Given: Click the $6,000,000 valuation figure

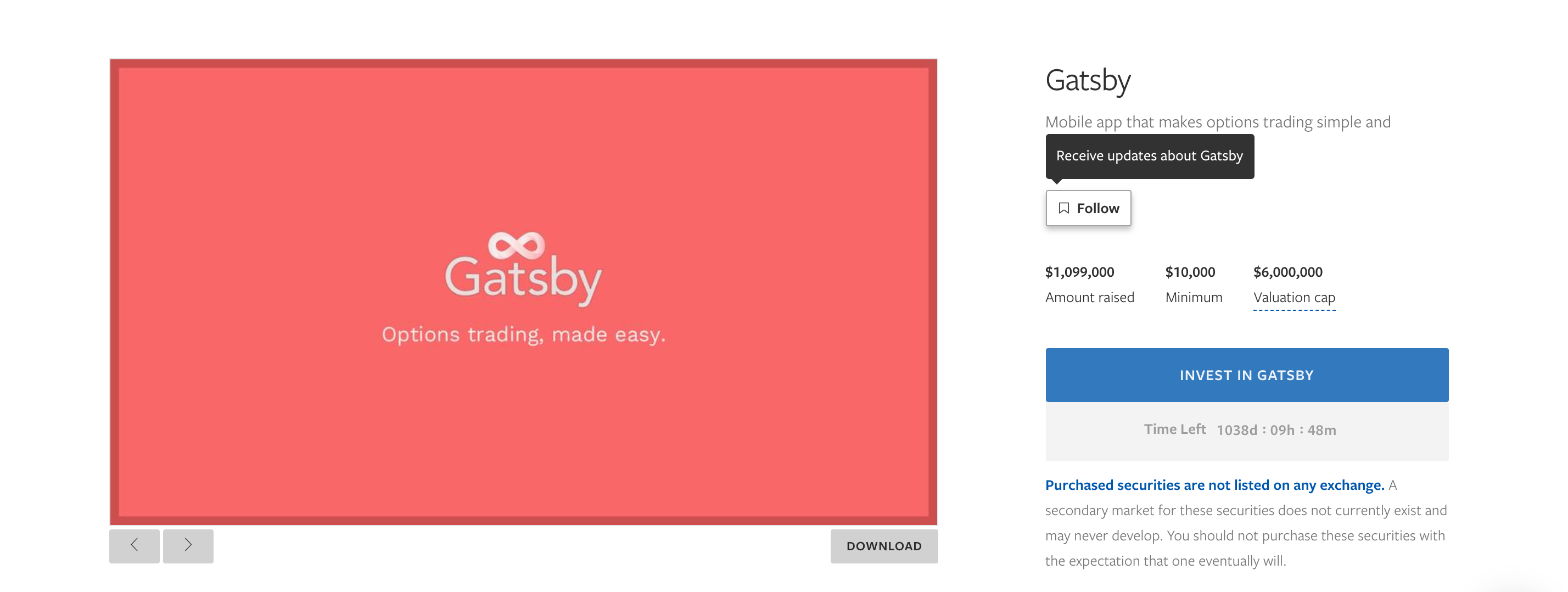Looking at the screenshot, I should pos(1287,272).
